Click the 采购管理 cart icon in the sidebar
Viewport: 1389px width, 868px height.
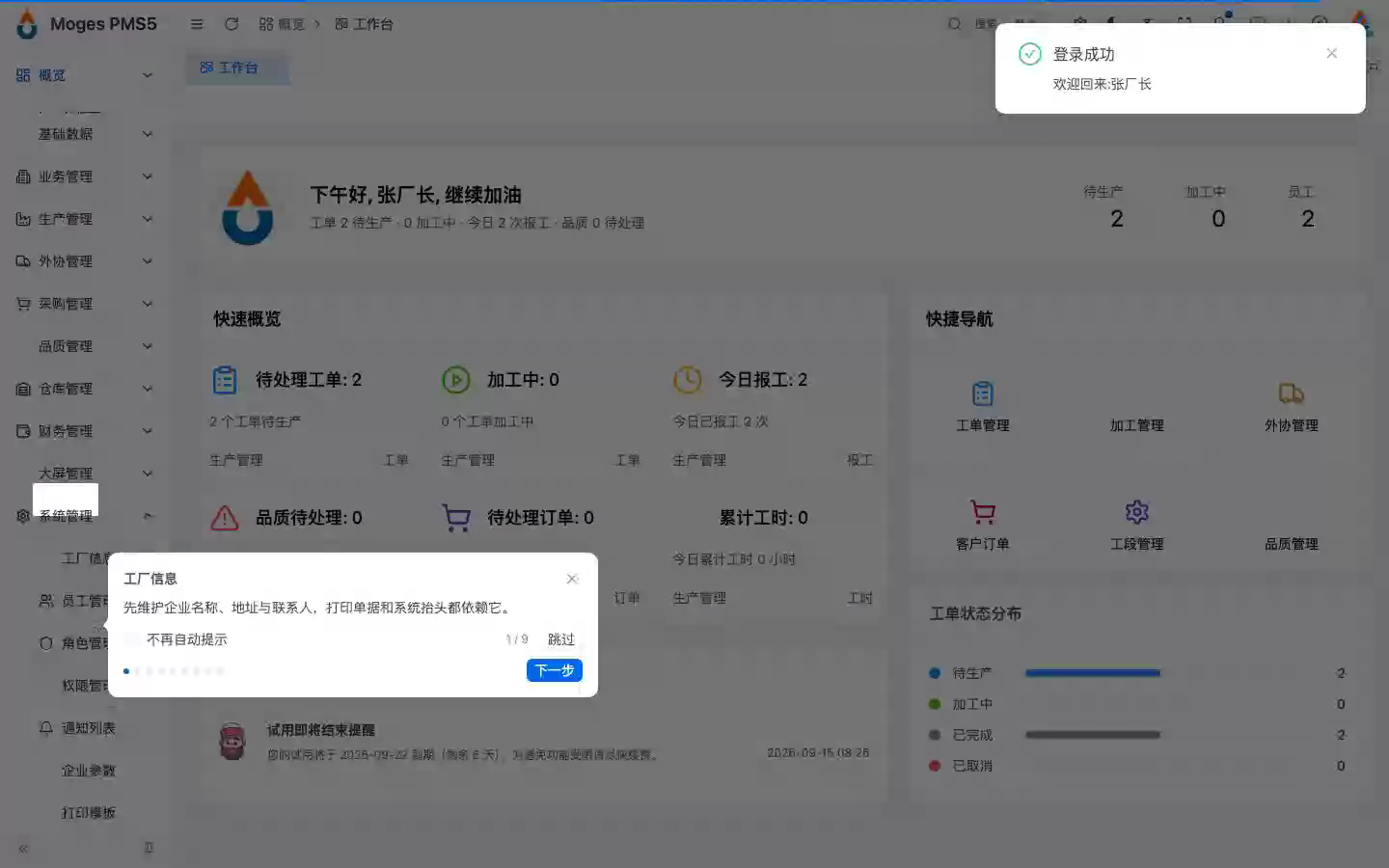coord(23,304)
